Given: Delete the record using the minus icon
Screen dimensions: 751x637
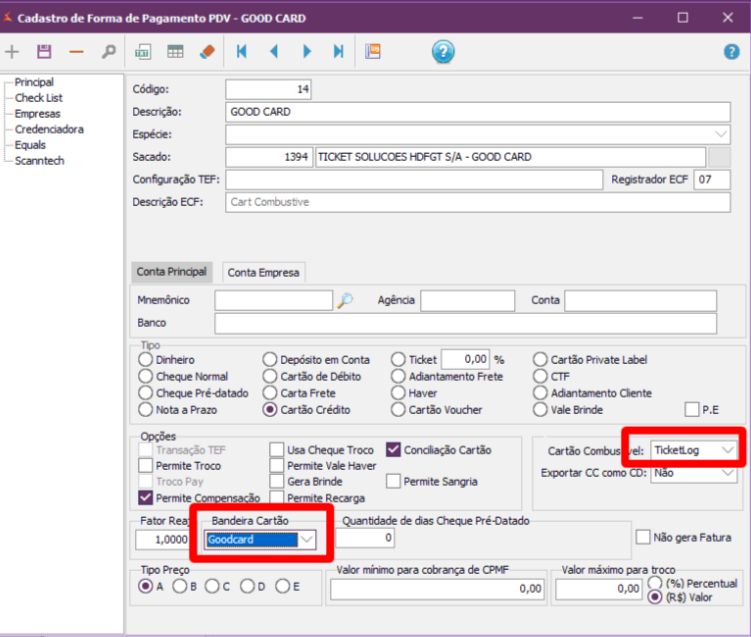Looking at the screenshot, I should (x=76, y=52).
